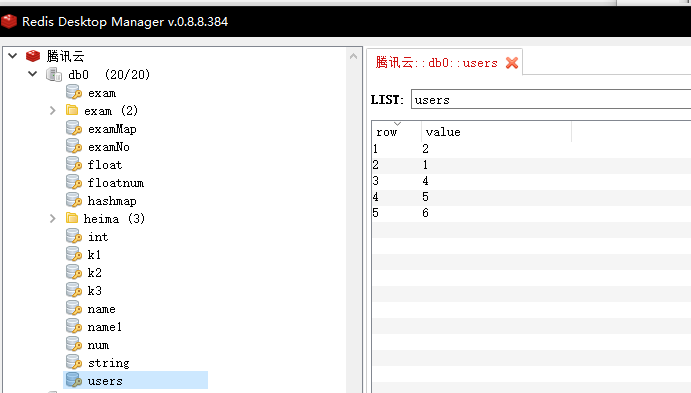Click value 5 in list row 4
The height and width of the screenshot is (393, 691).
[425, 196]
